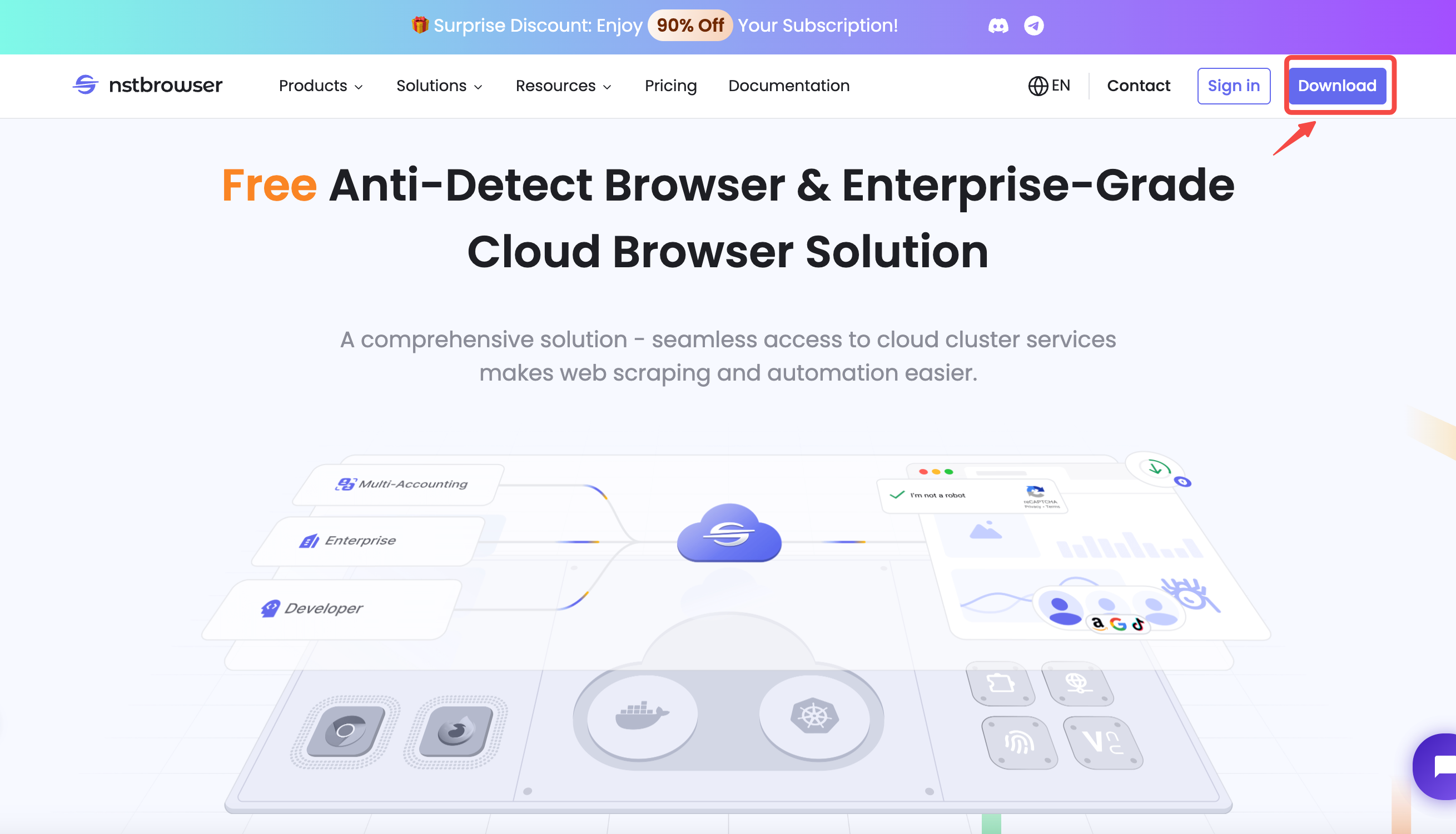Click the Developer head icon
This screenshot has height=834, width=1456.
[270, 608]
